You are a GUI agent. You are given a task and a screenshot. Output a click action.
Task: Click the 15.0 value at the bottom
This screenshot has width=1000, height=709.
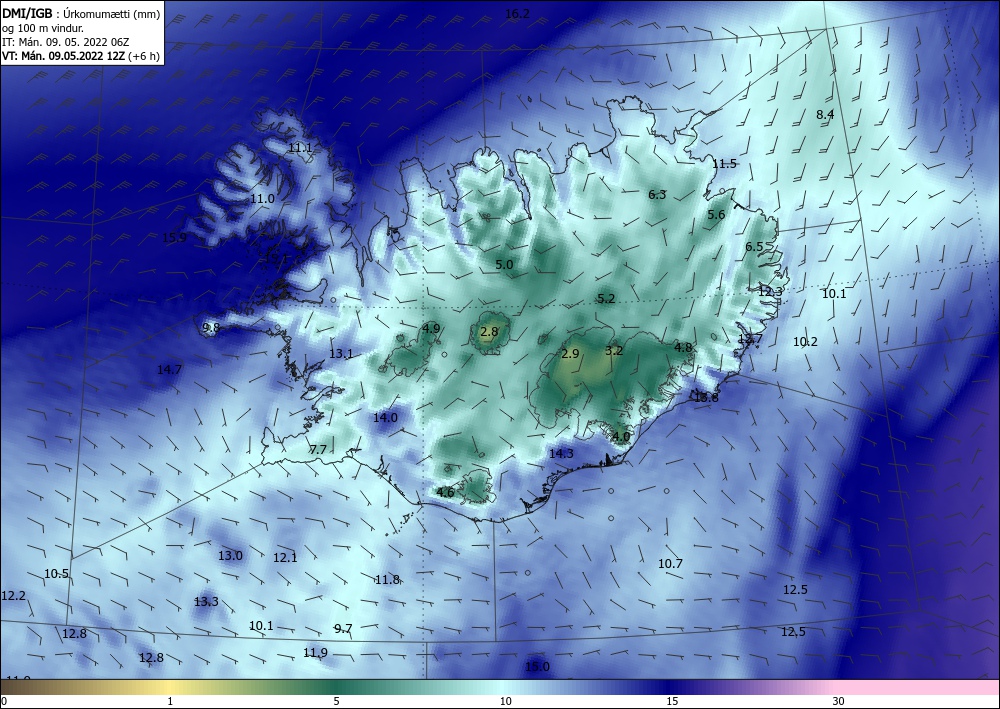pyautogui.click(x=537, y=666)
